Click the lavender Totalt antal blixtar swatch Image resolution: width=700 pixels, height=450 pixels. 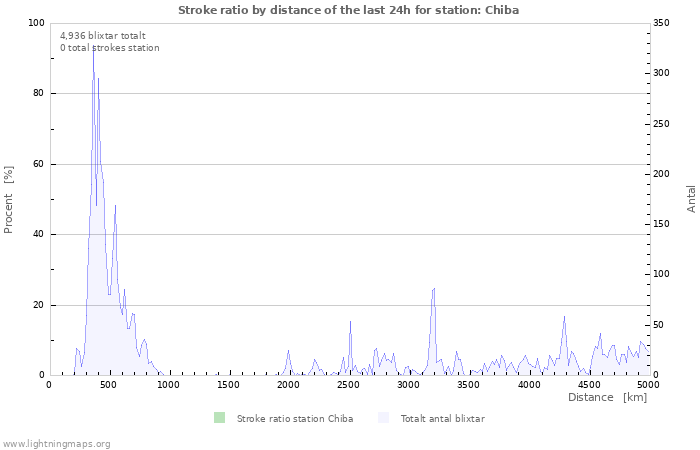tap(383, 418)
